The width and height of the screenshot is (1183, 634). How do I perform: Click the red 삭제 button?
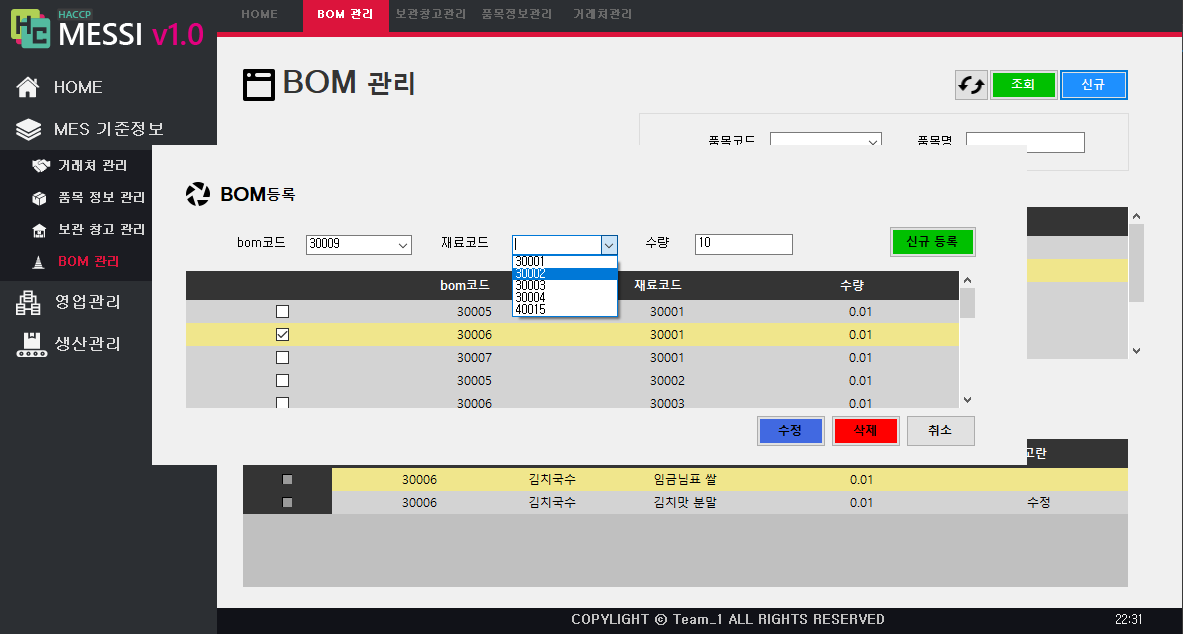click(865, 430)
